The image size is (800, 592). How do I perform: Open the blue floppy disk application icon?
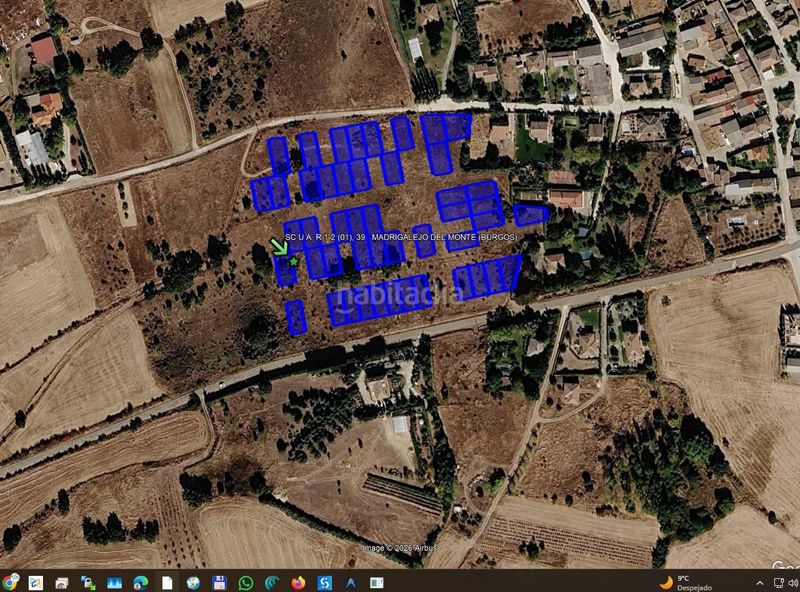(219, 583)
